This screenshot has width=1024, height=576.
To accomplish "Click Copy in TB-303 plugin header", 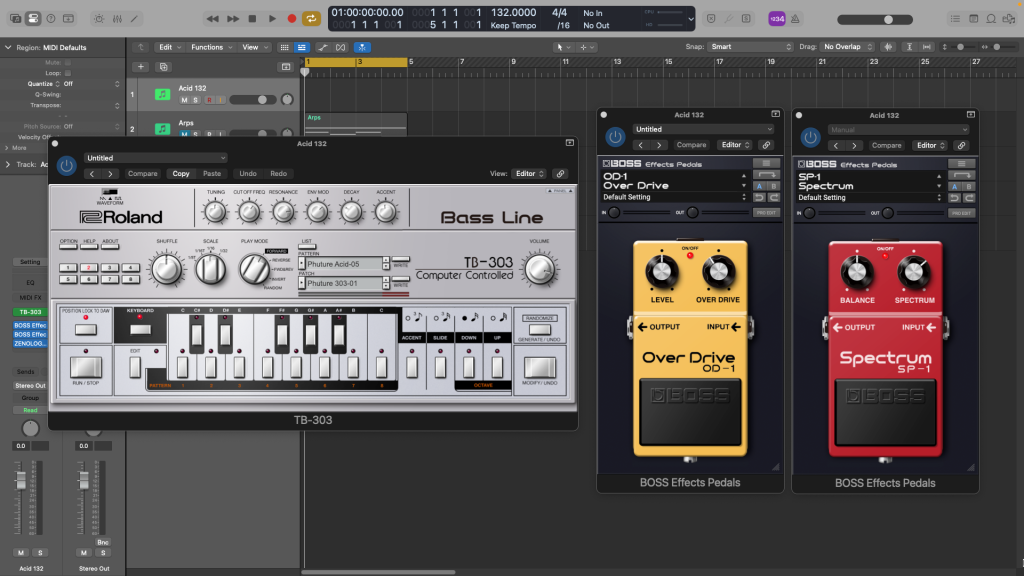I will click(x=181, y=174).
